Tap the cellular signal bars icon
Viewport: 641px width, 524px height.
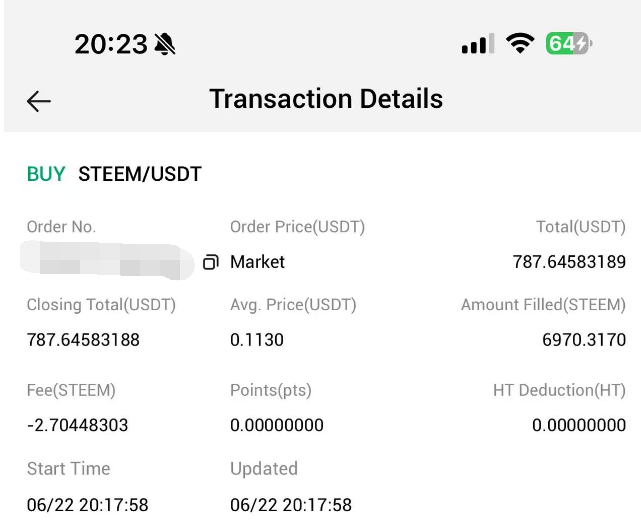point(478,44)
